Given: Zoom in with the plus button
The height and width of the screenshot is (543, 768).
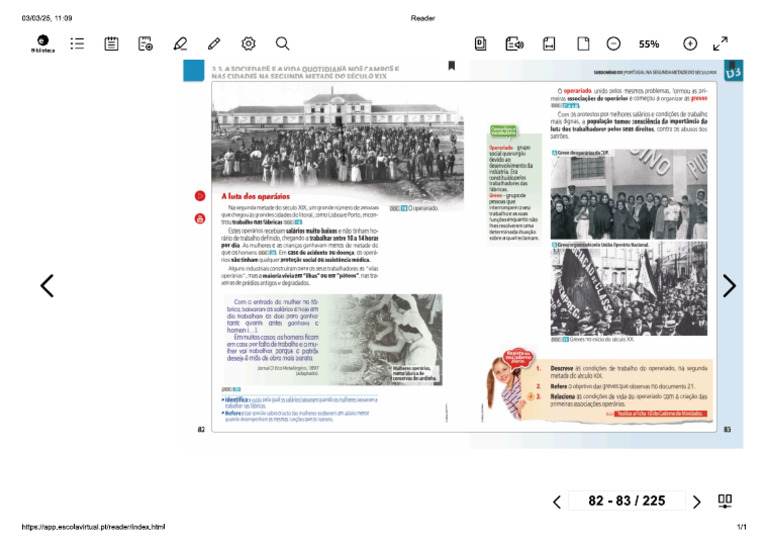Looking at the screenshot, I should click(690, 44).
